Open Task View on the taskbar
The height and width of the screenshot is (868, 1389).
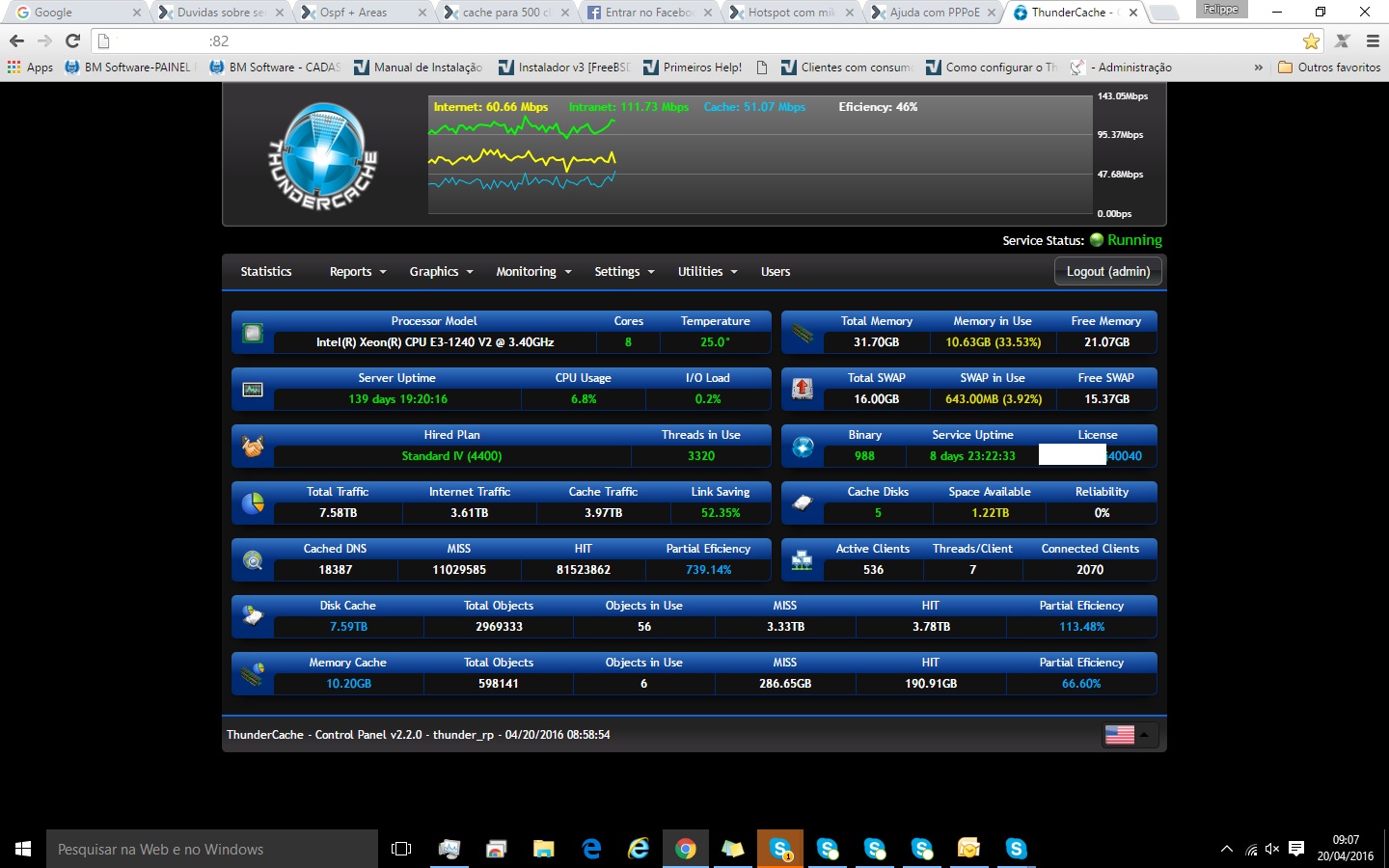click(401, 849)
